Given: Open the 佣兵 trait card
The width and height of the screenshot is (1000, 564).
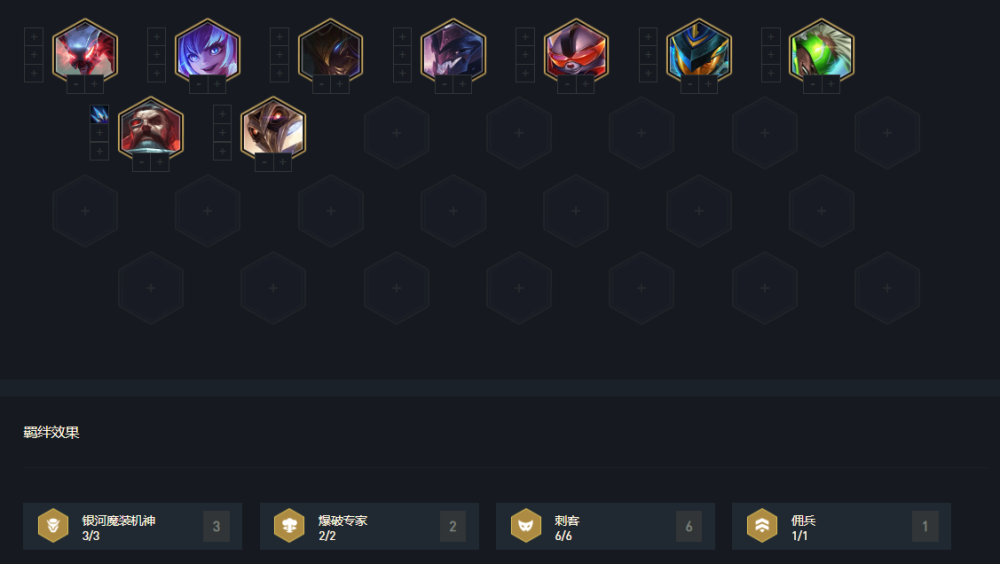Looking at the screenshot, I should coord(841,526).
